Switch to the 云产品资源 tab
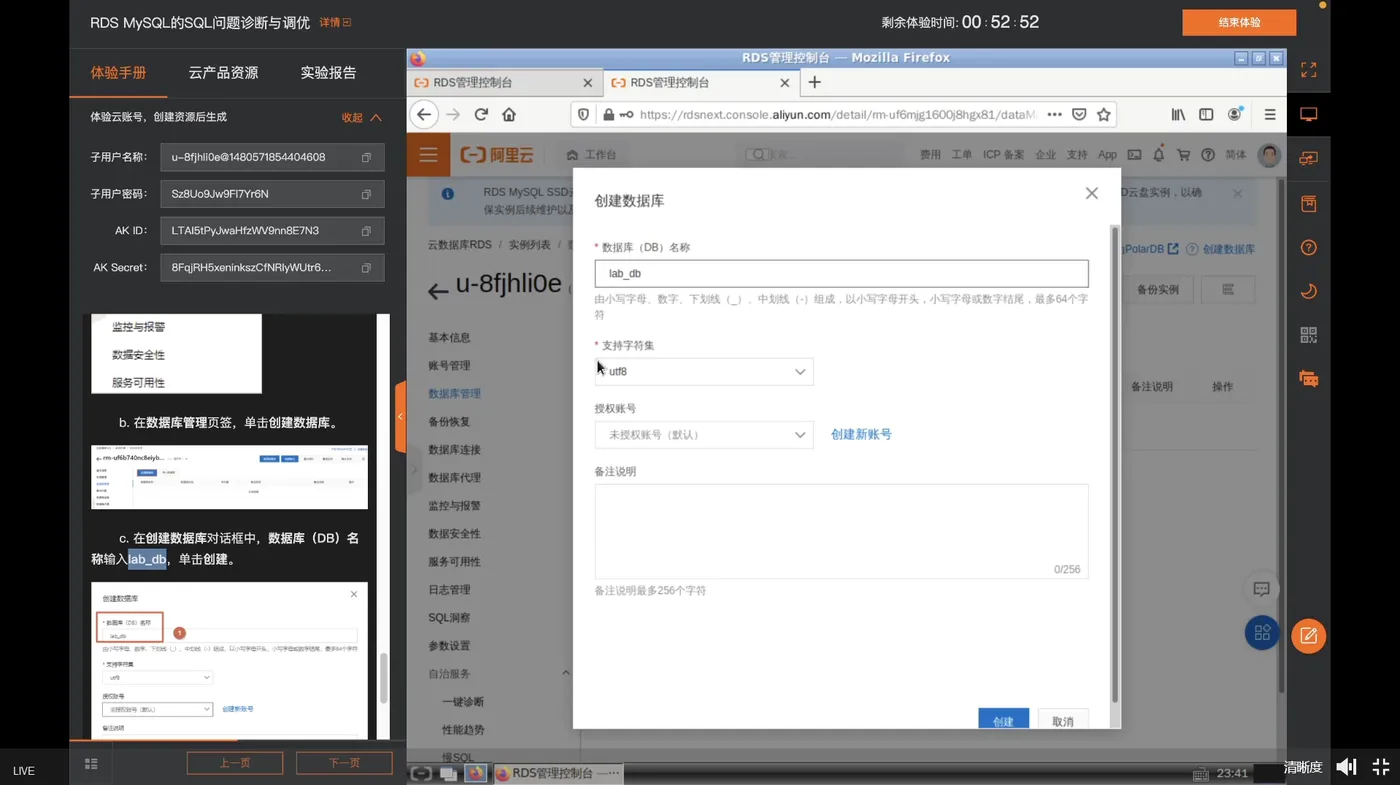Viewport: 1400px width, 785px height. click(223, 73)
